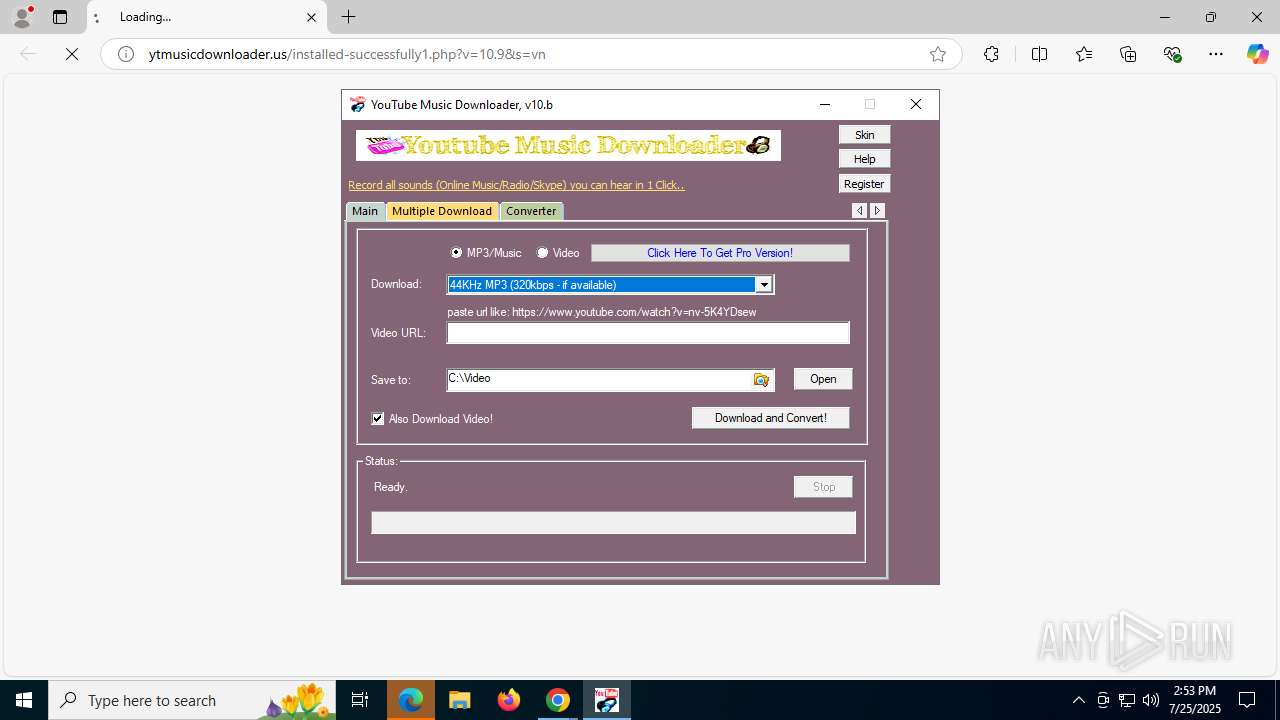1280x720 pixels.
Task: Switch to the Multiple Download tab
Action: click(x=442, y=211)
